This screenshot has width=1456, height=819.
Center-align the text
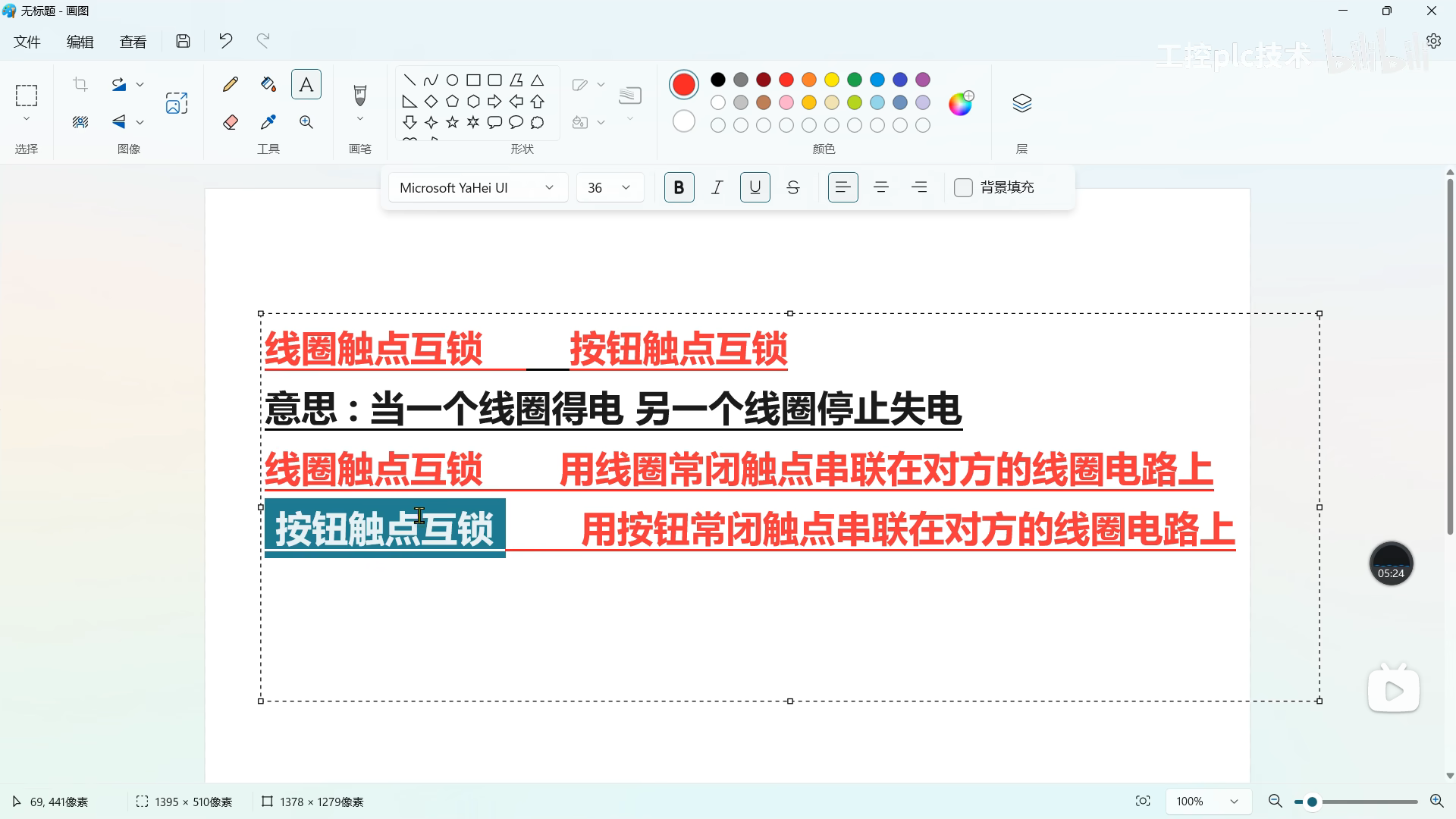pyautogui.click(x=880, y=187)
